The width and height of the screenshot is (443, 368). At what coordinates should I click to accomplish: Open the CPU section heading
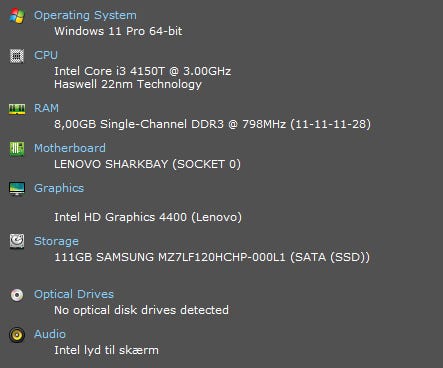(x=46, y=55)
